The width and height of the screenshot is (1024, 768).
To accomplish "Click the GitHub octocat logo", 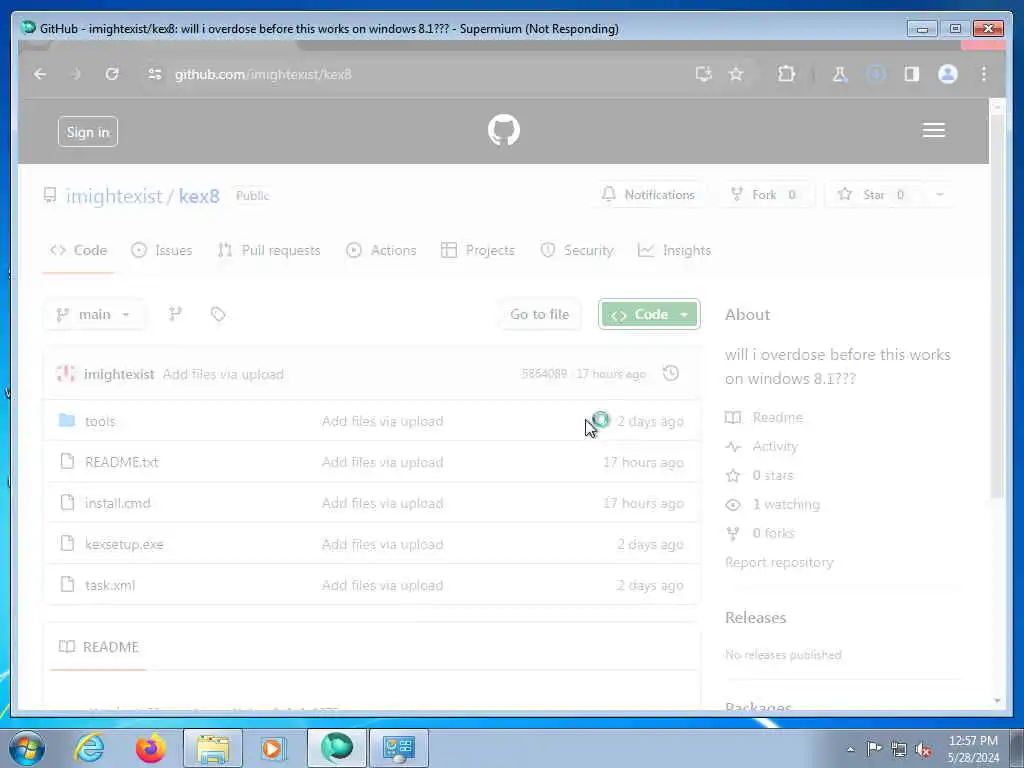I will (504, 130).
